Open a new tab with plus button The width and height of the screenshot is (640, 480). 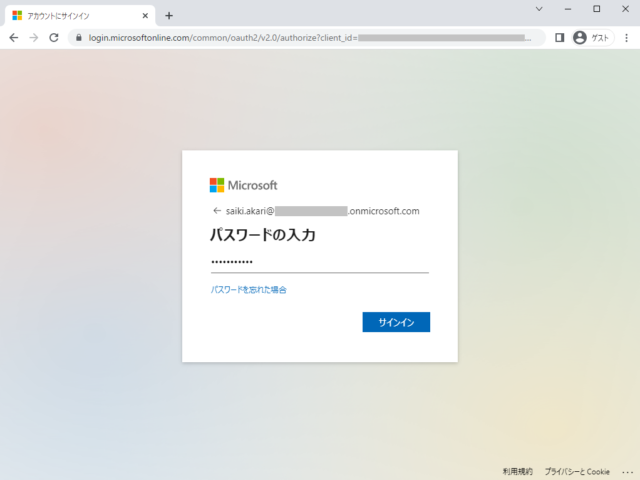pyautogui.click(x=169, y=16)
